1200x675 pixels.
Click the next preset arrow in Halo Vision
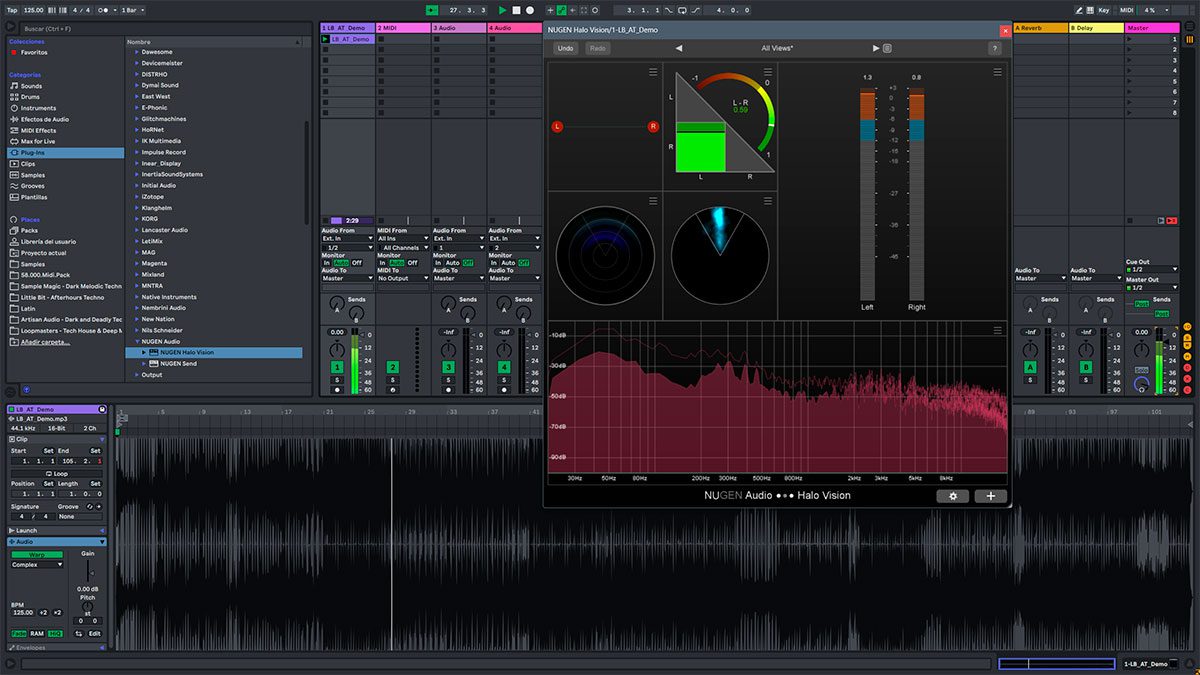tap(876, 48)
